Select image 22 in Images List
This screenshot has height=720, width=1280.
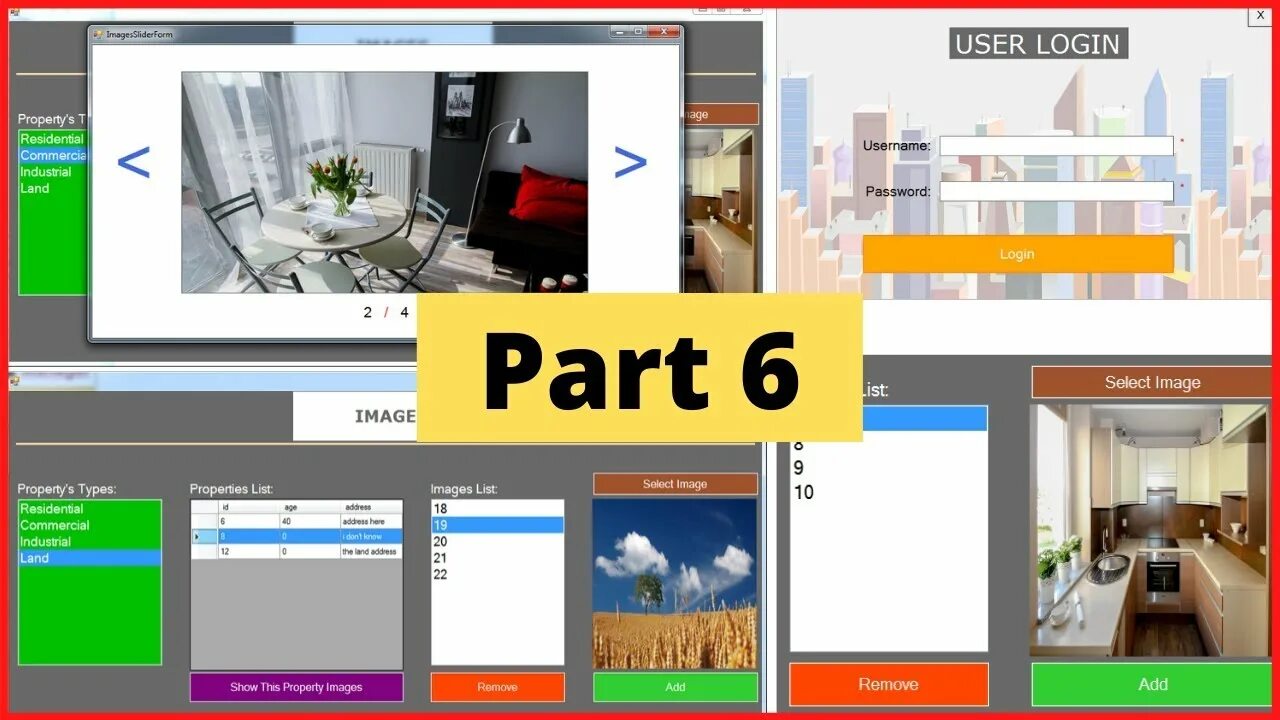coord(497,574)
